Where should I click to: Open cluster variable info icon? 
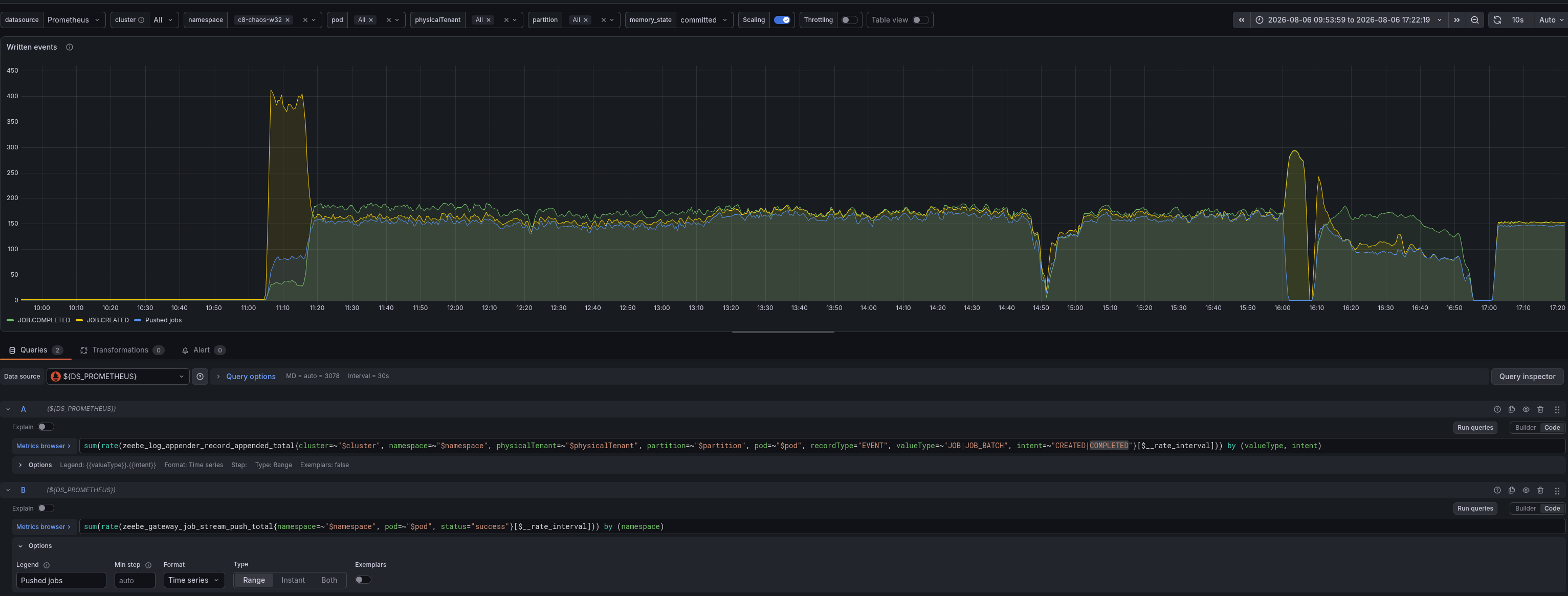pos(141,20)
